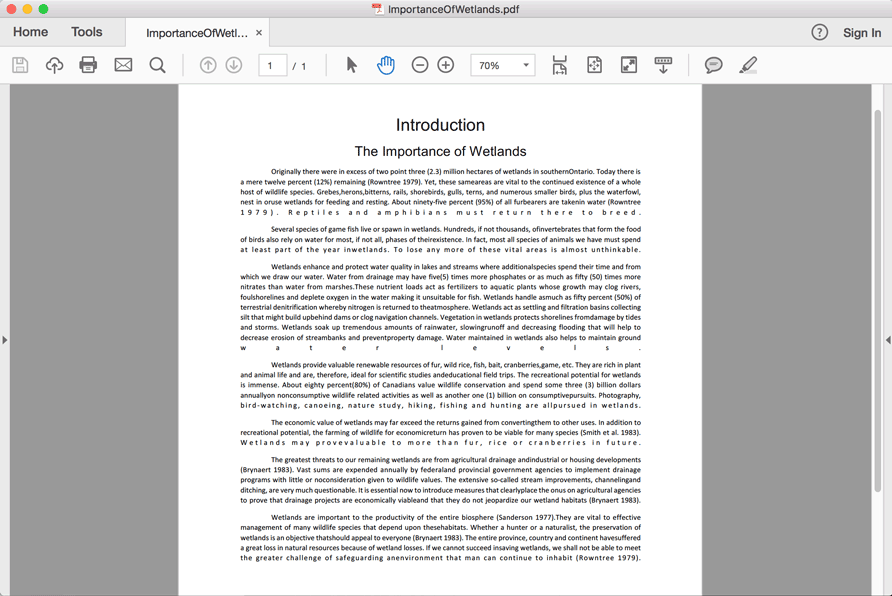Add a comment sticky note
892x596 pixels.
(x=713, y=65)
